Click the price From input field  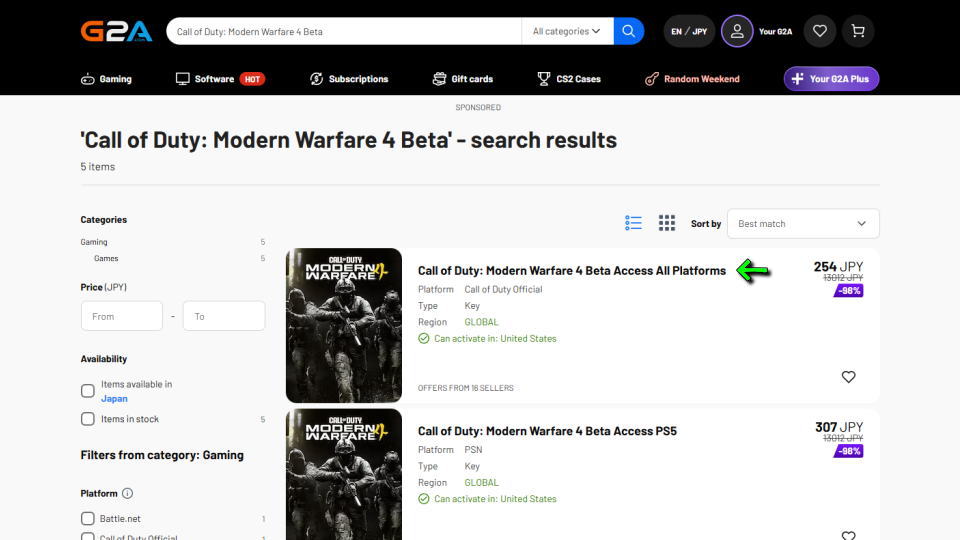122,316
